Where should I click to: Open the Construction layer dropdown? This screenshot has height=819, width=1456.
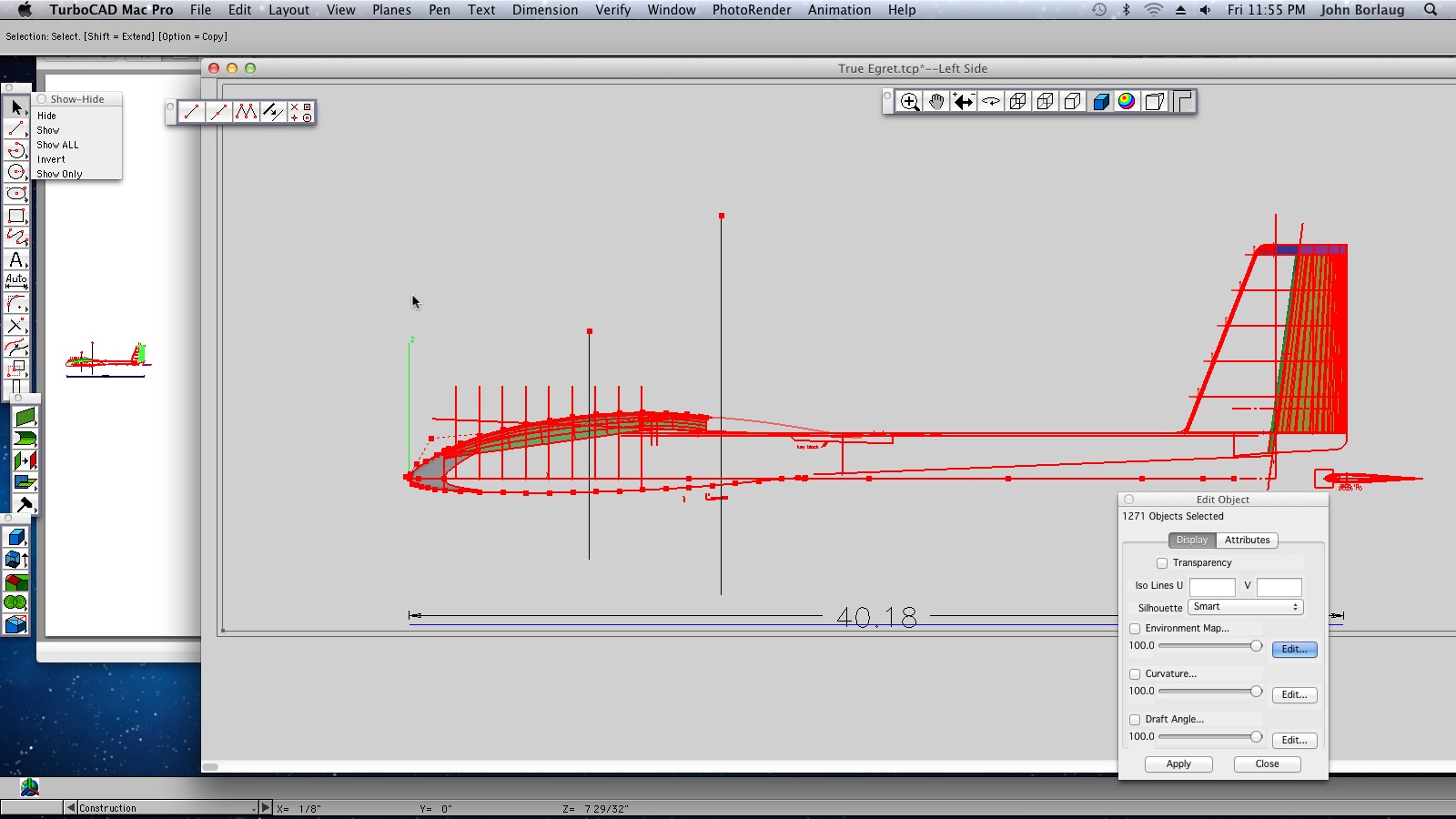(167, 808)
